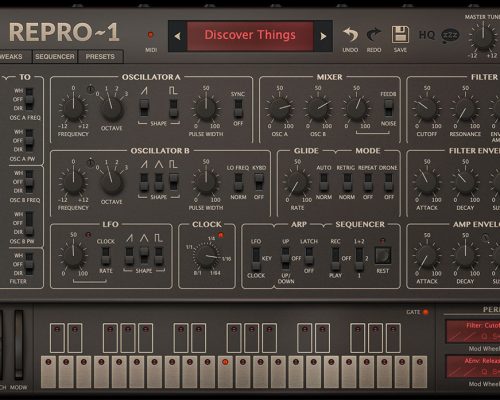500x400 pixels.
Task: Toggle Oscillator B sawtooth shape switch
Action: [x=144, y=182]
